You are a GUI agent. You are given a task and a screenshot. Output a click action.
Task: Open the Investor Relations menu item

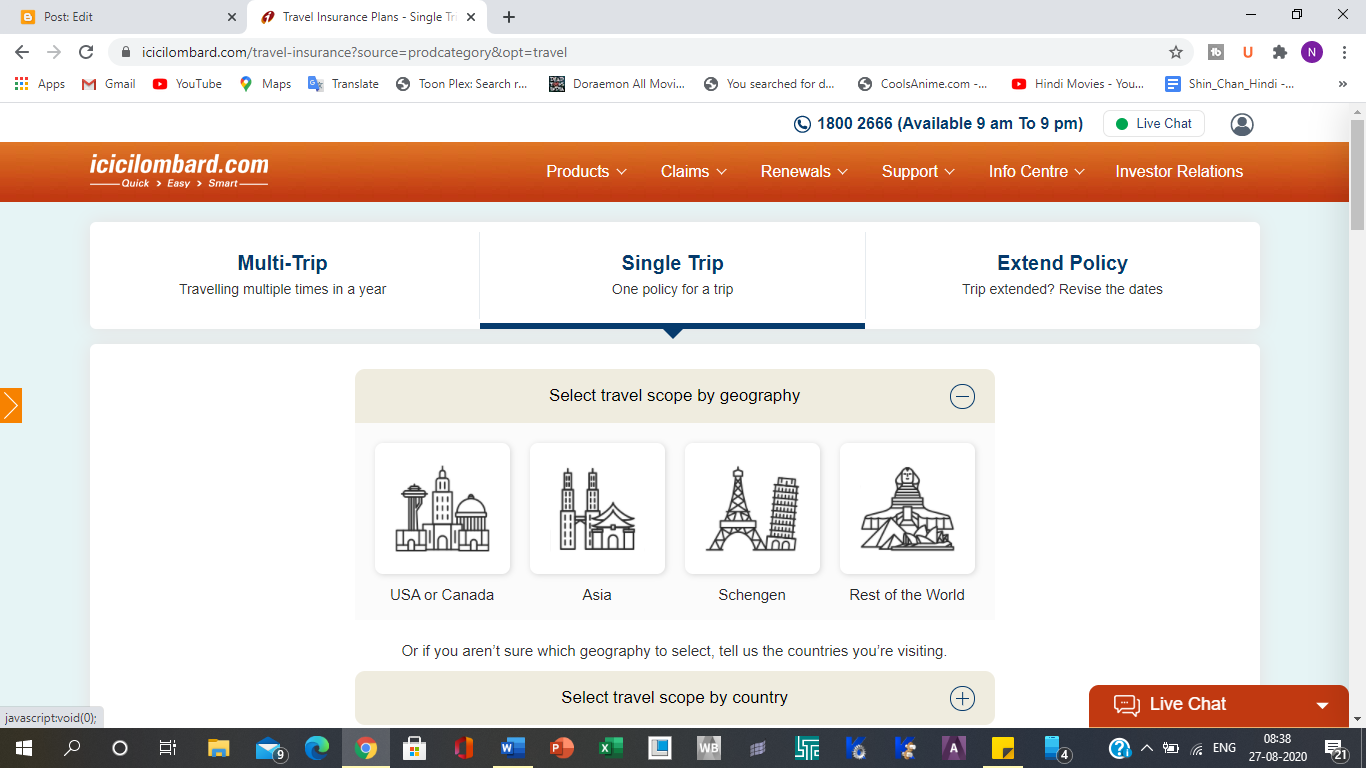pyautogui.click(x=1179, y=171)
